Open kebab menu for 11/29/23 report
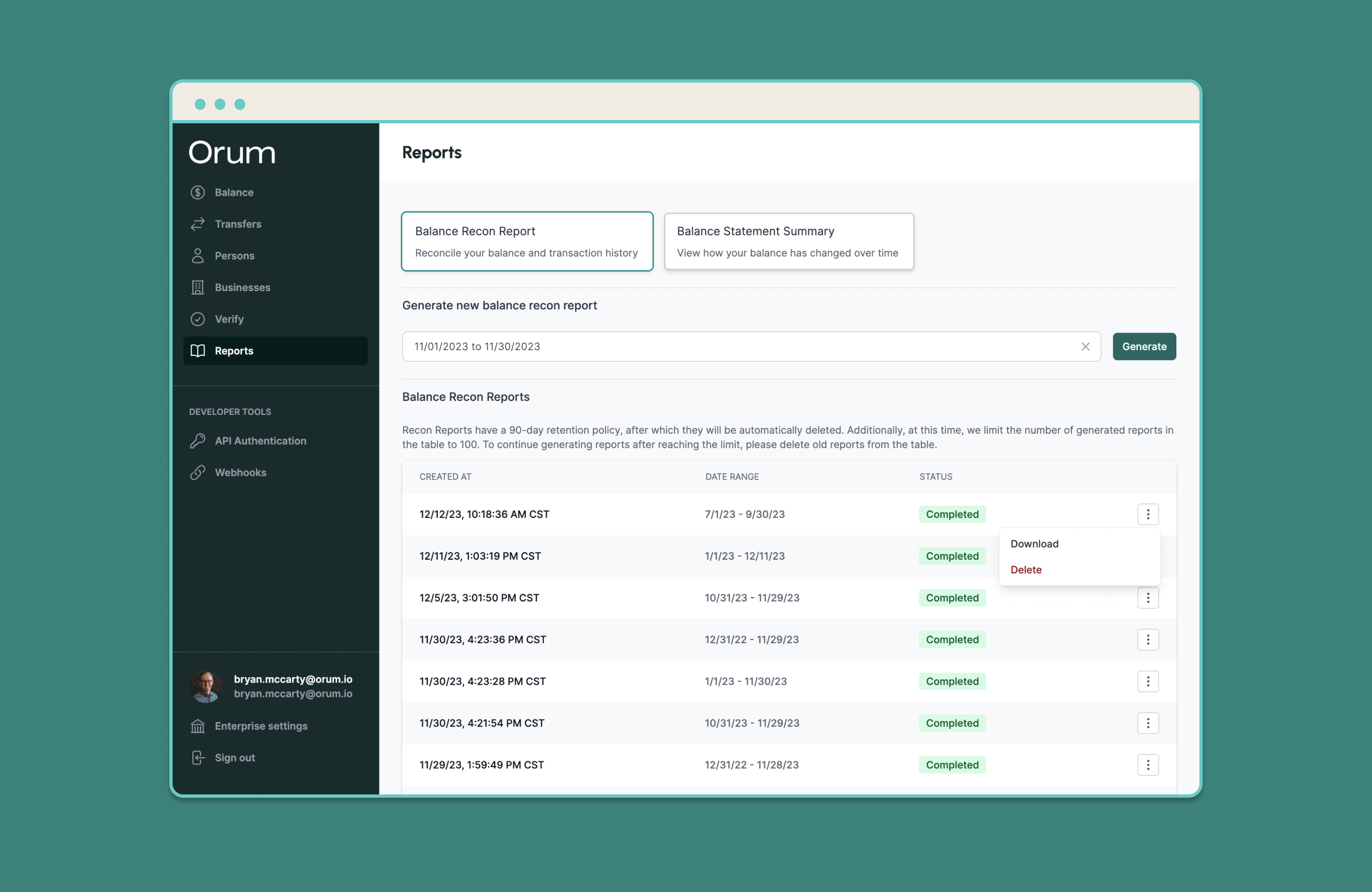Image resolution: width=1372 pixels, height=892 pixels. click(x=1148, y=765)
